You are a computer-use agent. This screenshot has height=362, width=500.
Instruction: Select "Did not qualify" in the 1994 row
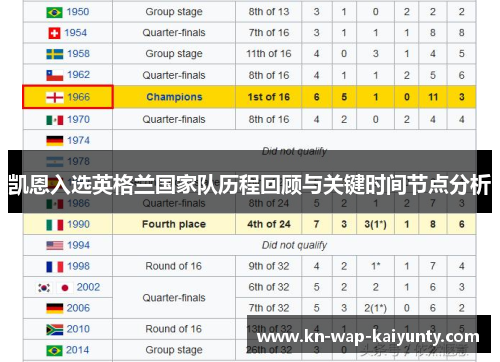click(294, 245)
